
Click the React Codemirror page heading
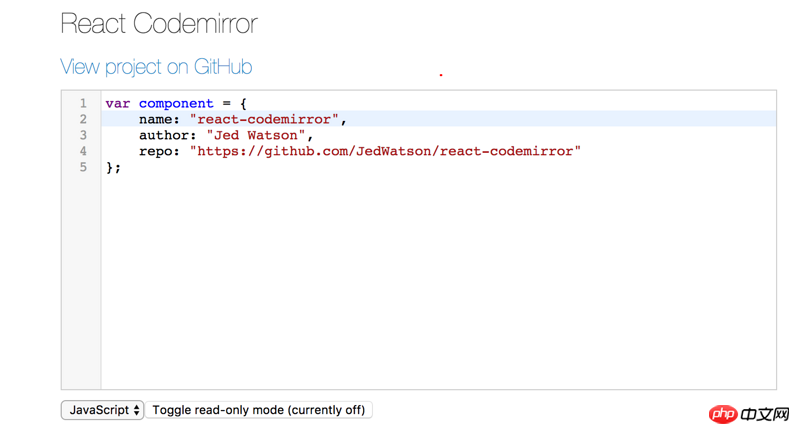coord(159,23)
